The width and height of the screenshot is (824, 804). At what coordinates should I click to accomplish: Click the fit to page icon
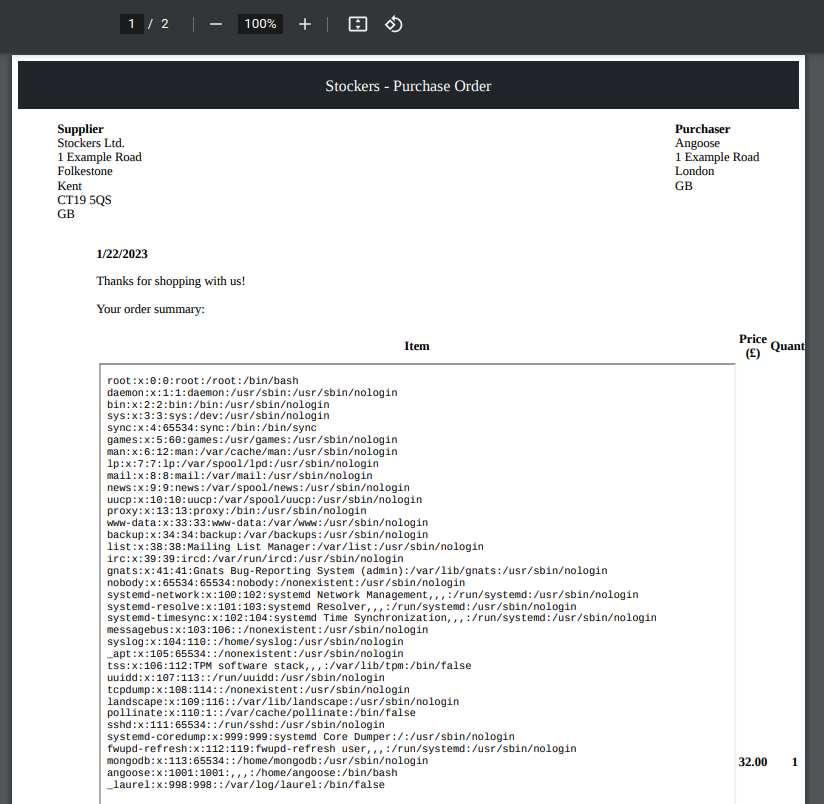pyautogui.click(x=358, y=24)
